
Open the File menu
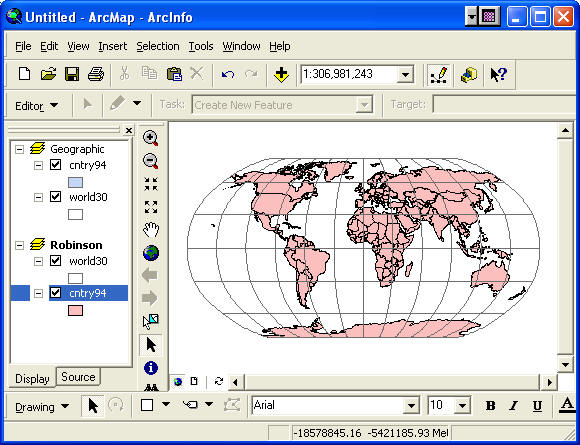point(23,46)
